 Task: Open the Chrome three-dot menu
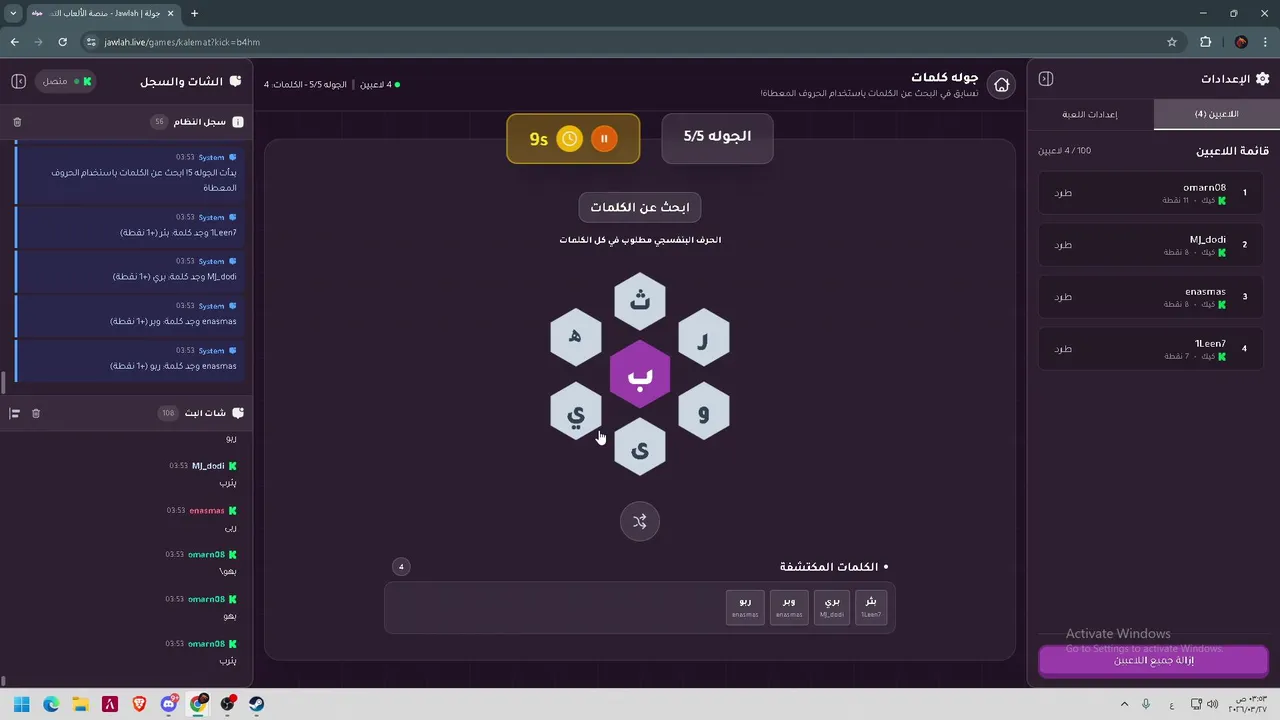tap(1264, 42)
